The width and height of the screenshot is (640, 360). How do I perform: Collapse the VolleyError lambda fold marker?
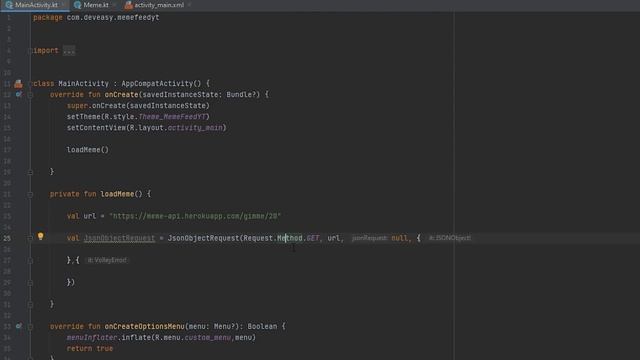30,260
